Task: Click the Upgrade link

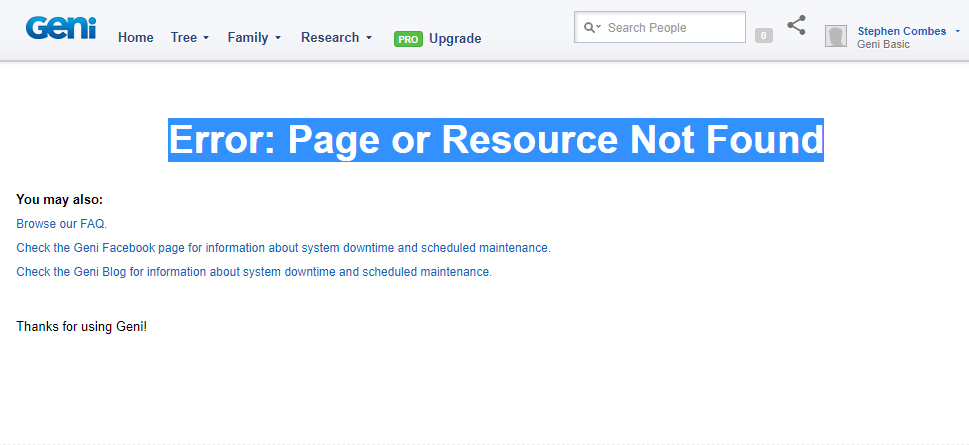Action: pos(455,39)
